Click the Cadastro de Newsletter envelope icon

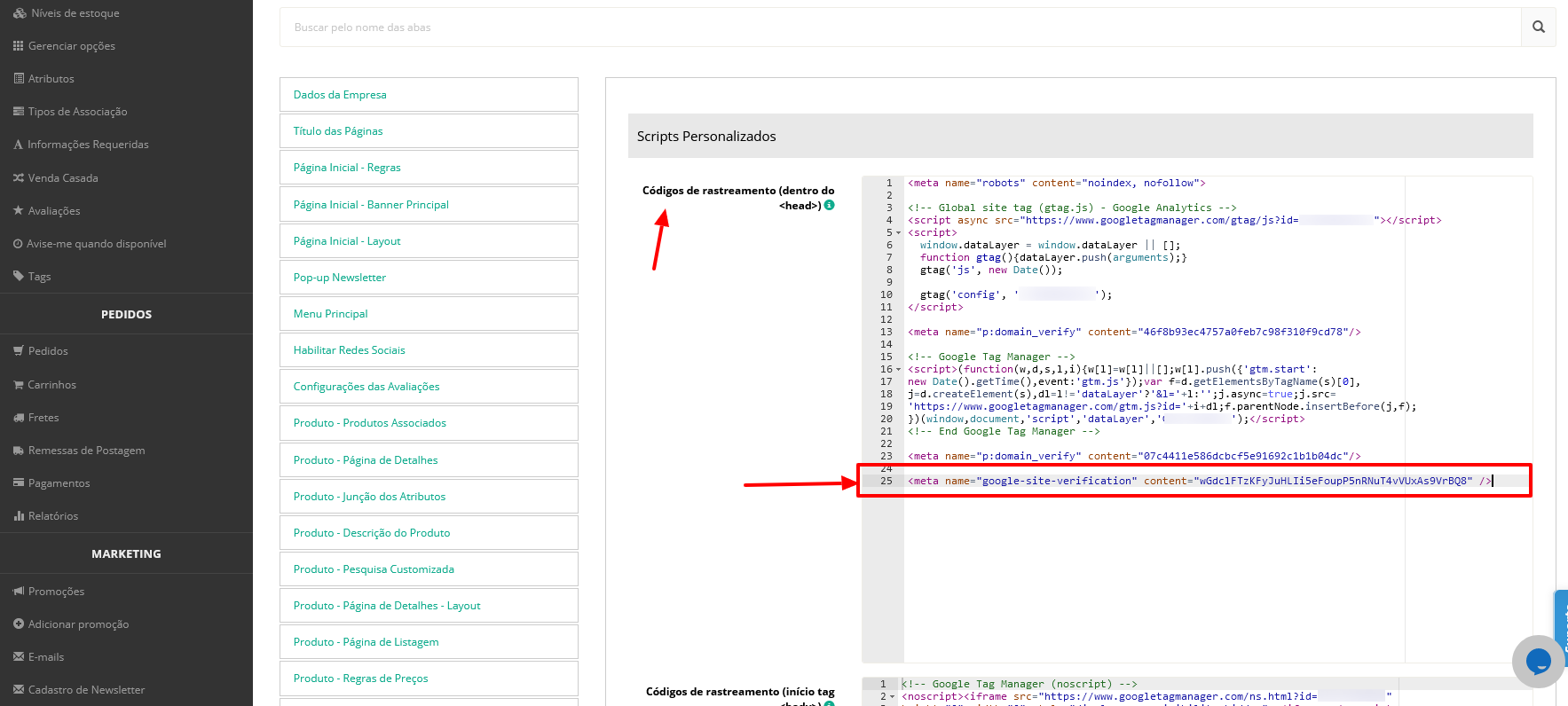pyautogui.click(x=19, y=690)
